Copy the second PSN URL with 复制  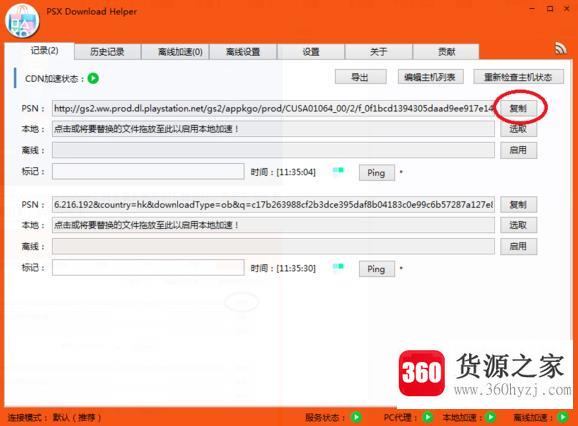(518, 205)
